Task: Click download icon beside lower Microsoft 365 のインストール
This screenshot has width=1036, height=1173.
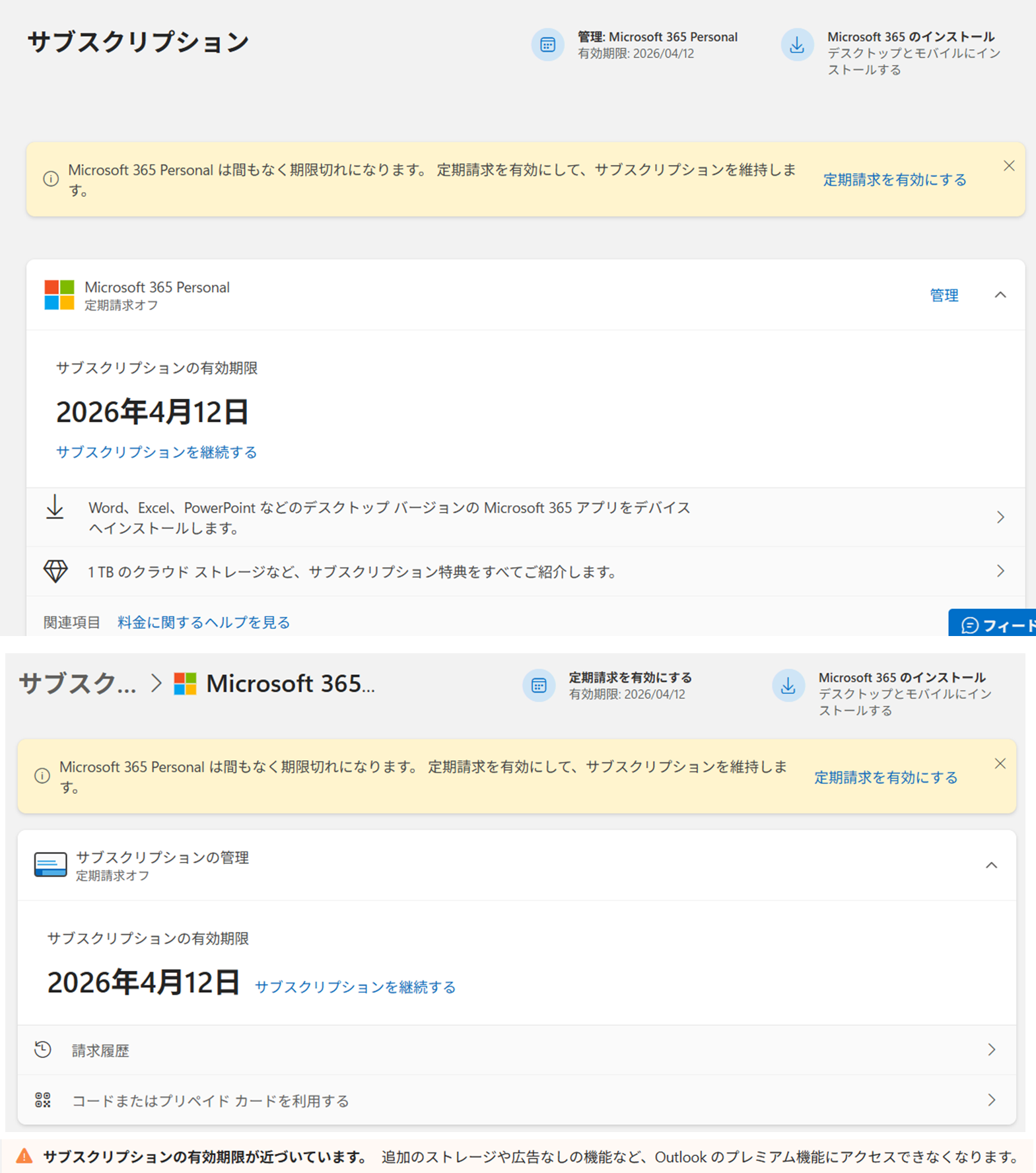Action: point(788,686)
